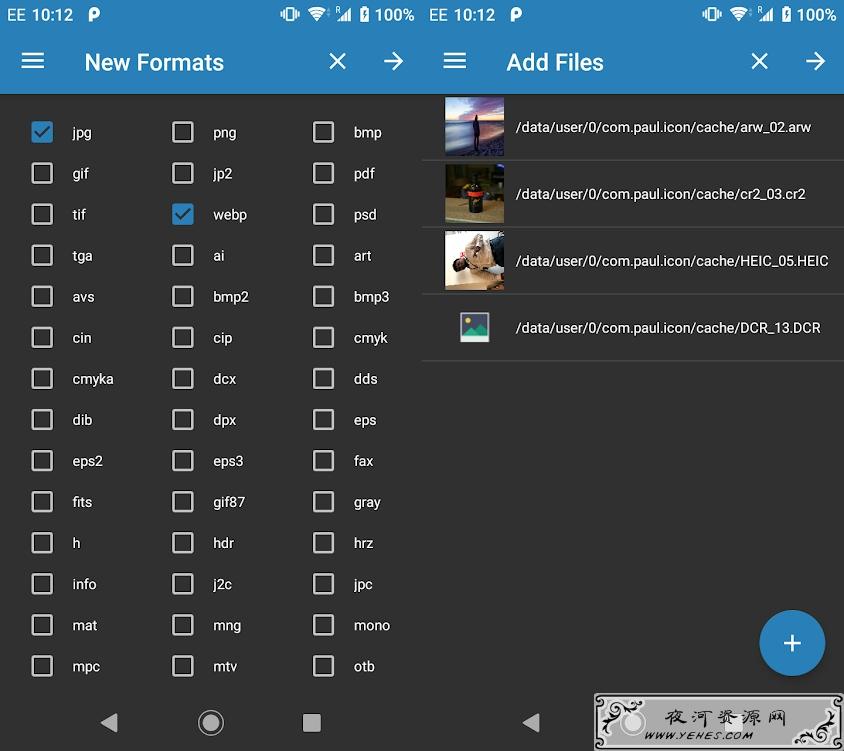Check the dib format checkbox
This screenshot has height=751, width=844.
click(42, 419)
